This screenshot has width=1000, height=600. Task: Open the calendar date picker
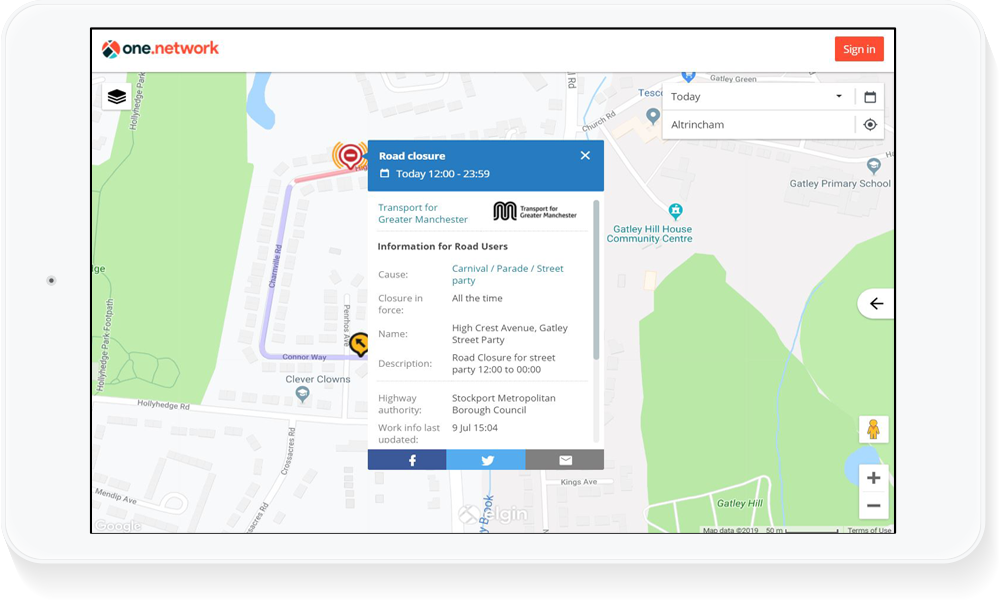tap(870, 97)
